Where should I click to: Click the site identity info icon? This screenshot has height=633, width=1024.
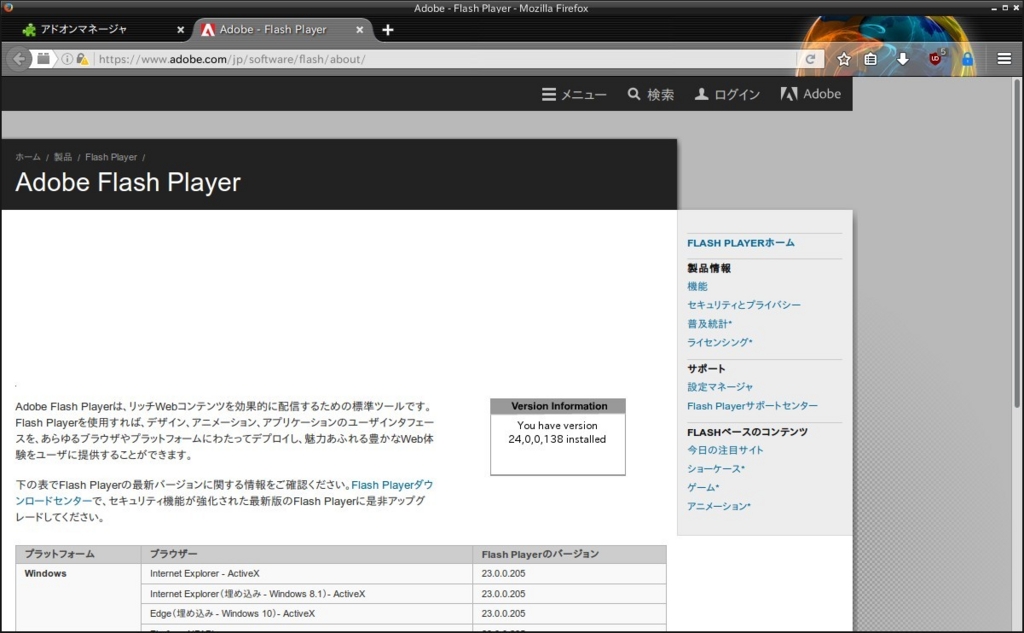(67, 59)
